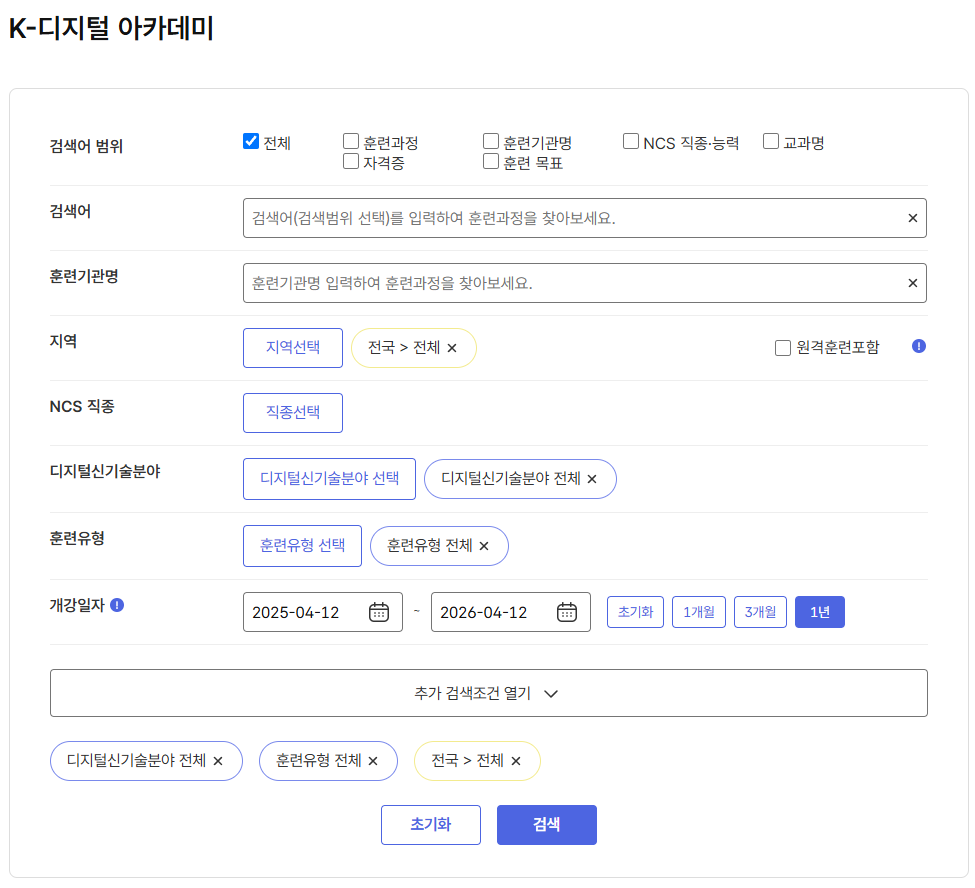The width and height of the screenshot is (975, 888).
Task: Click the info icon next to 개강일자
Action: (x=117, y=605)
